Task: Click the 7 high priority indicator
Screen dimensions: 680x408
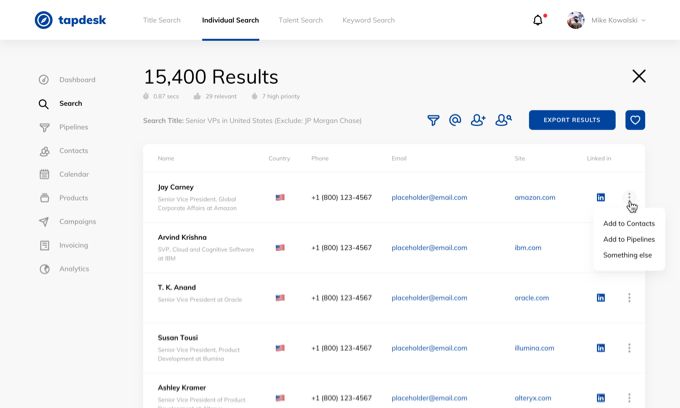Action: [x=276, y=96]
